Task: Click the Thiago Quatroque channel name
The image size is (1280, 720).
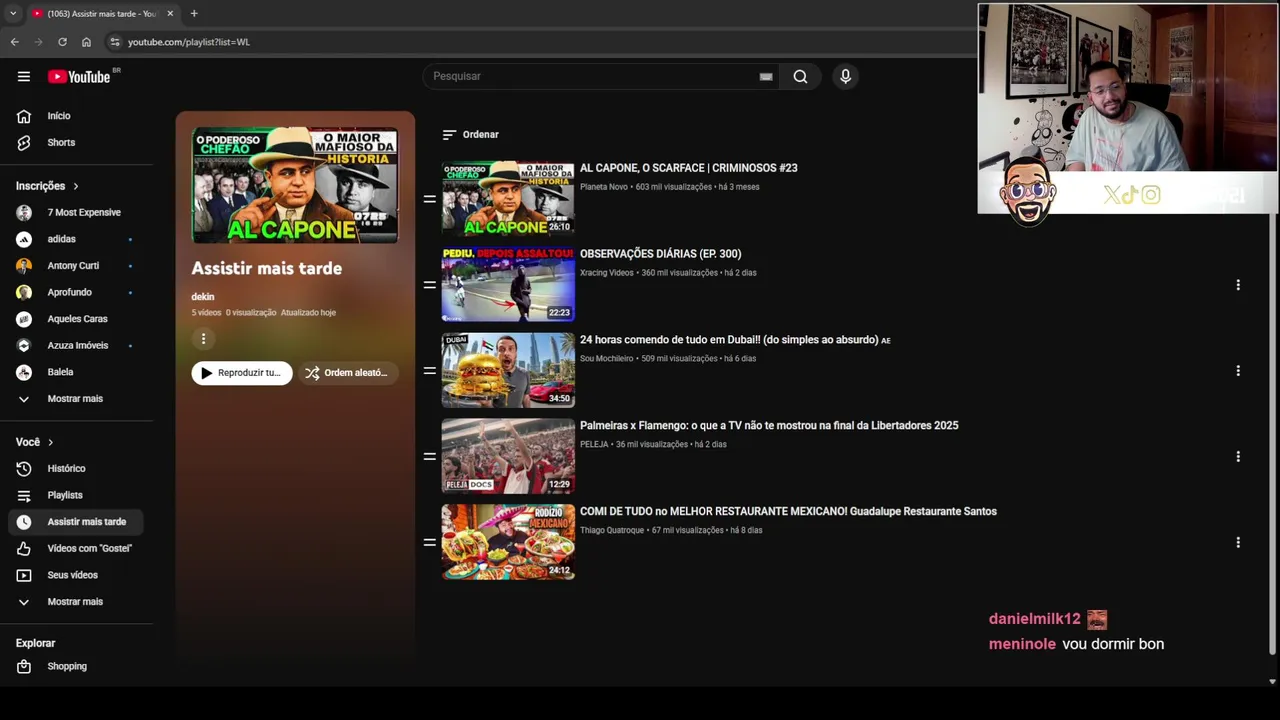Action: point(612,530)
